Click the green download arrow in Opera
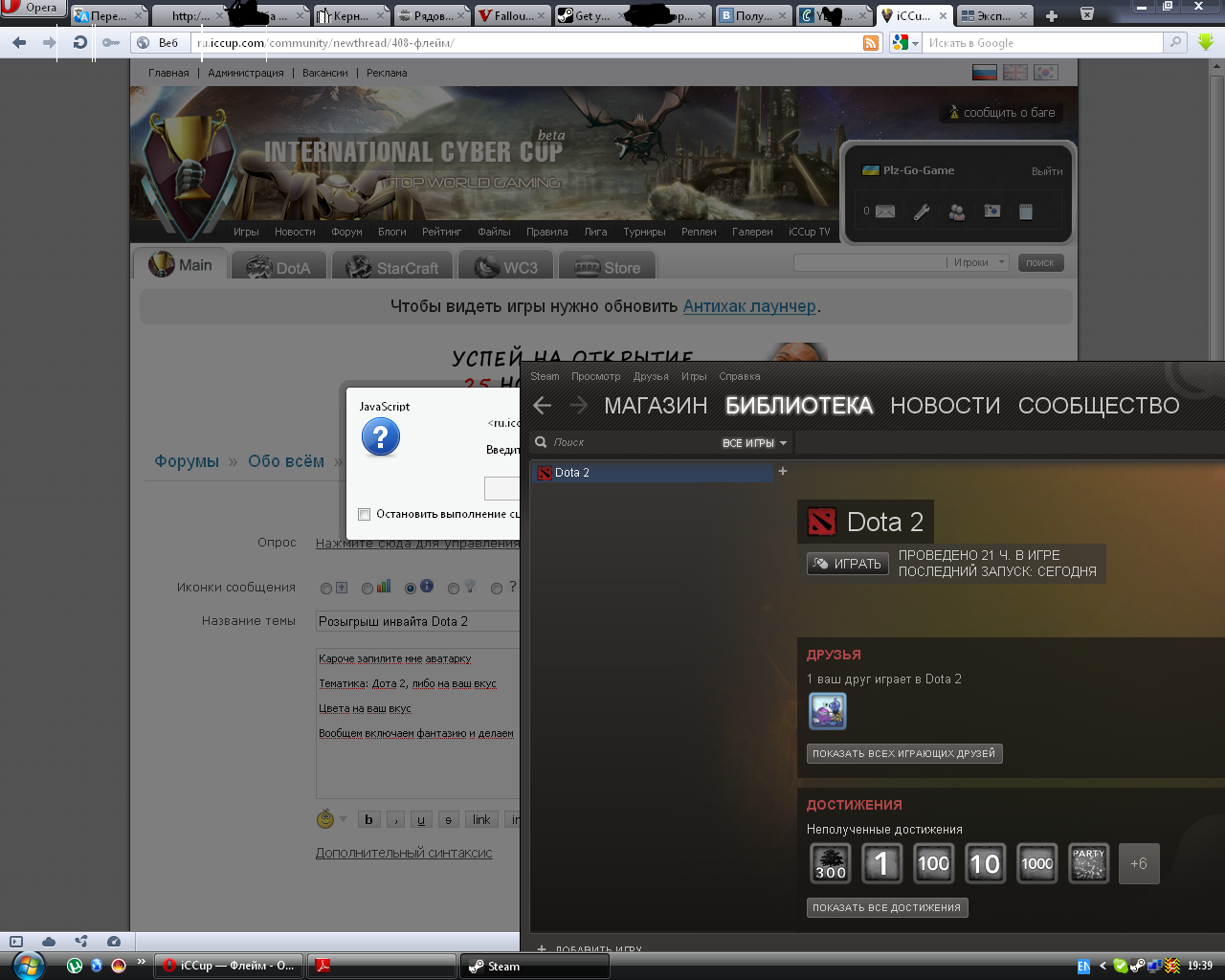This screenshot has width=1225, height=980. click(x=1206, y=42)
